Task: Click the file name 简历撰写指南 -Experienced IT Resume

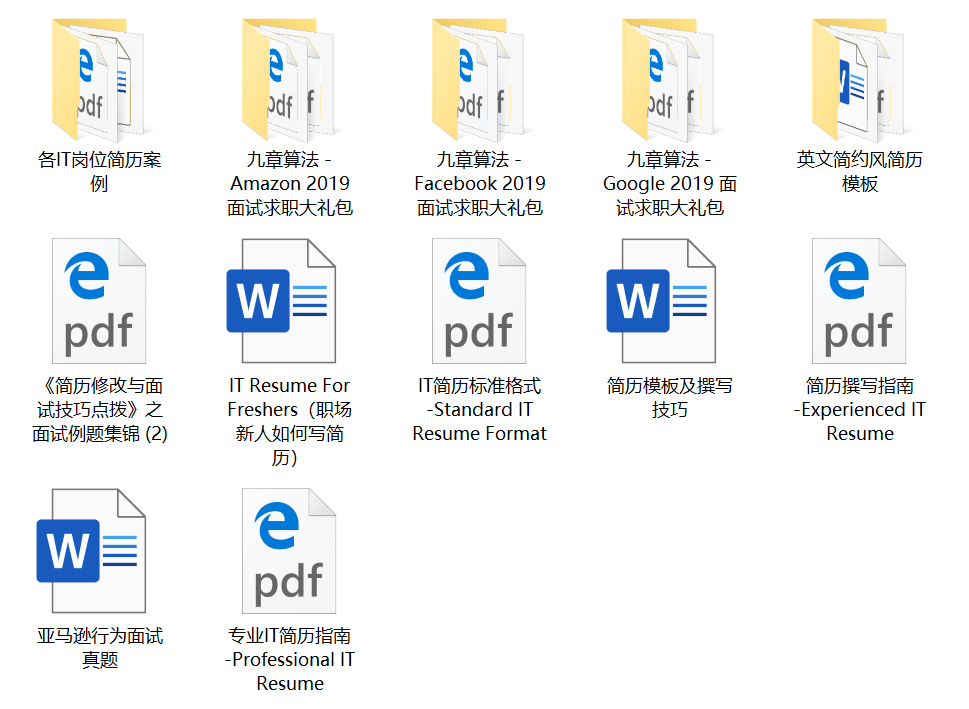Action: pyautogui.click(x=860, y=409)
